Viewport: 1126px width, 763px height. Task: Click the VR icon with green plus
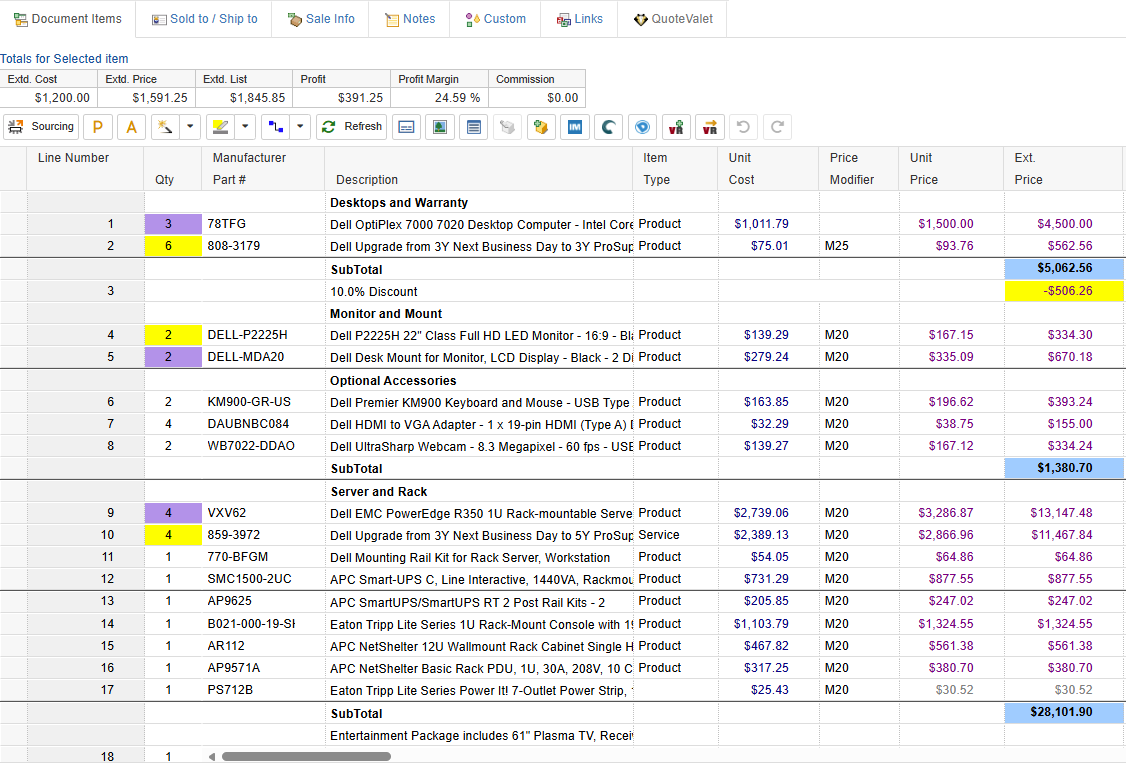pos(677,127)
